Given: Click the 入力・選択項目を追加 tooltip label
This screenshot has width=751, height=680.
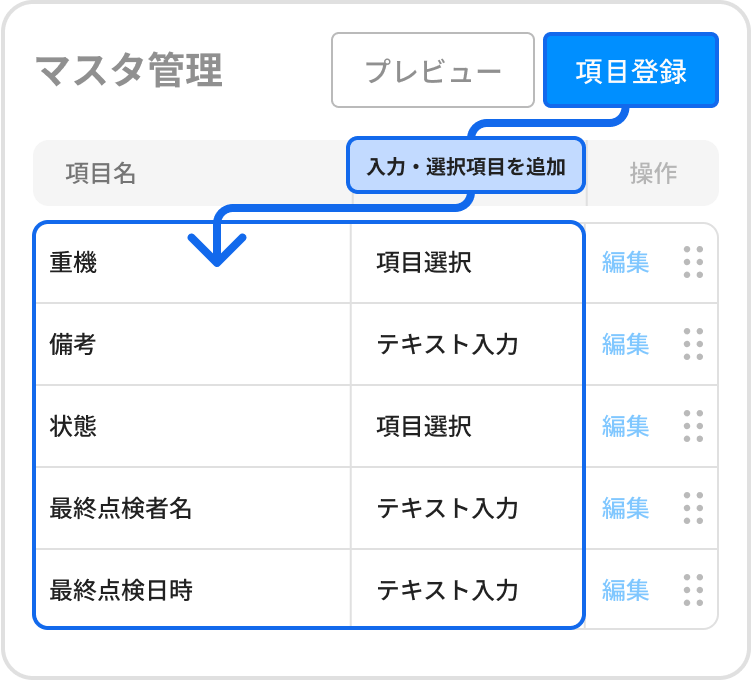Looking at the screenshot, I should (466, 166).
